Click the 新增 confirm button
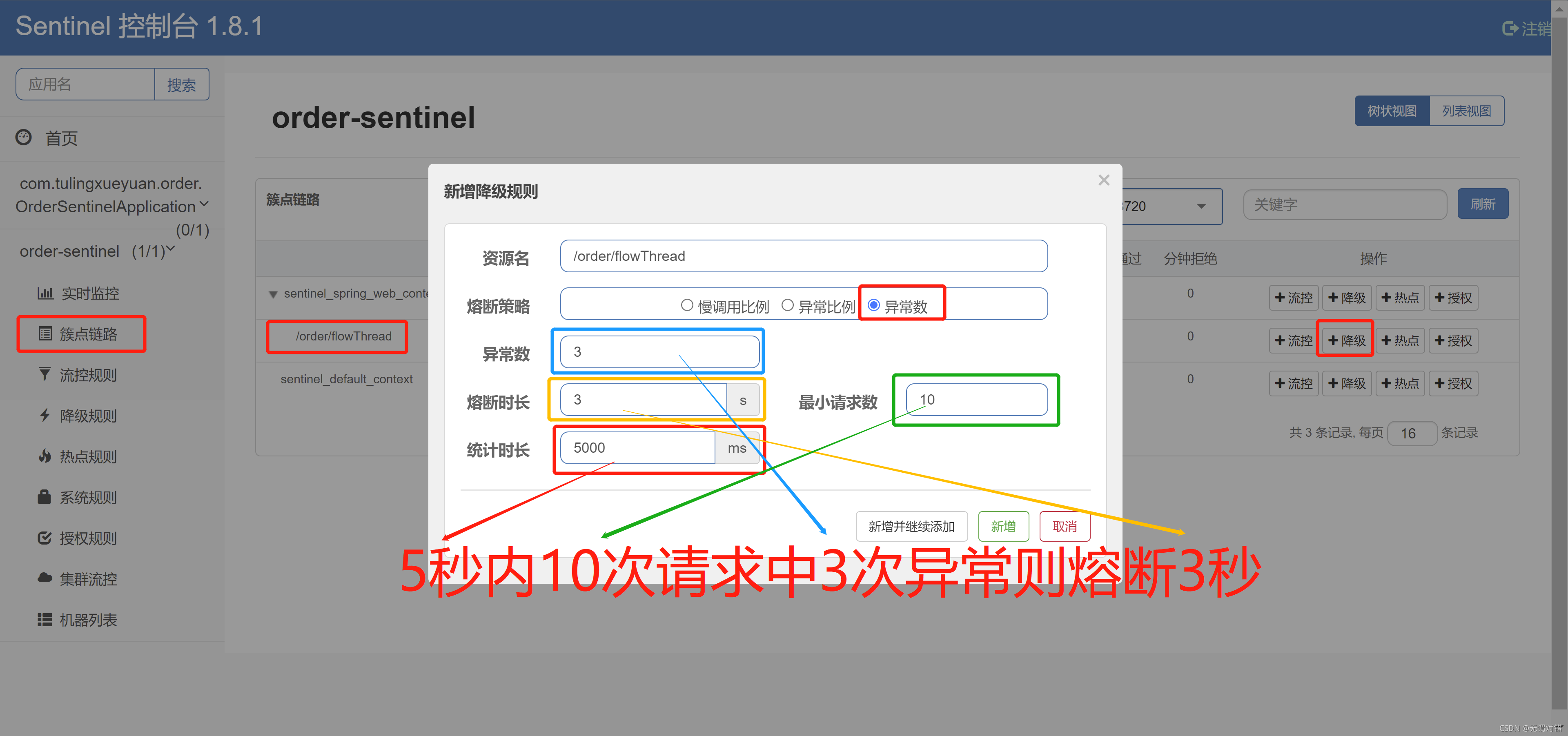Image resolution: width=1568 pixels, height=736 pixels. coord(1003,526)
